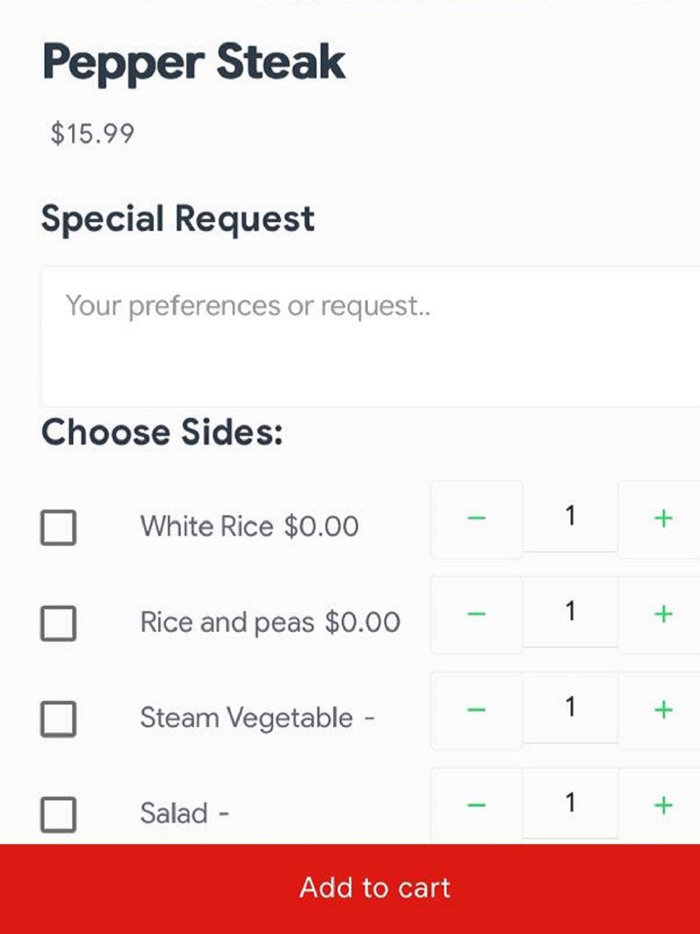Check the White Rice side checkbox
This screenshot has width=700, height=934.
pos(58,527)
